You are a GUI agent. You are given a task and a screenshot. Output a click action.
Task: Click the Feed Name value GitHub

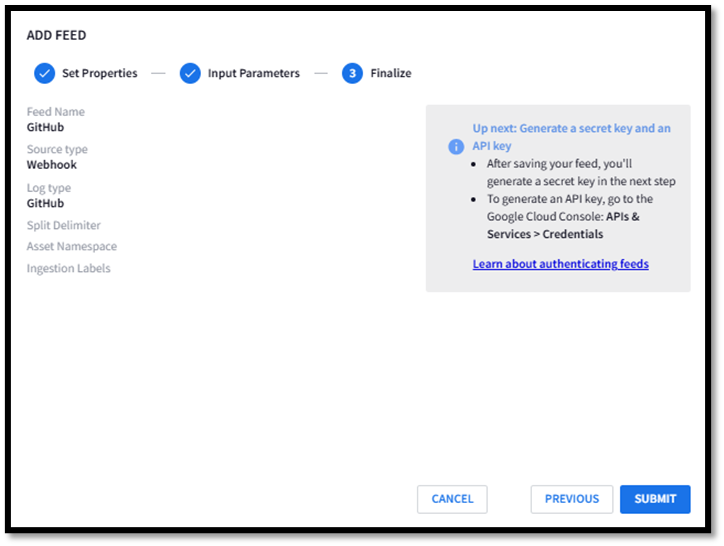(45, 127)
